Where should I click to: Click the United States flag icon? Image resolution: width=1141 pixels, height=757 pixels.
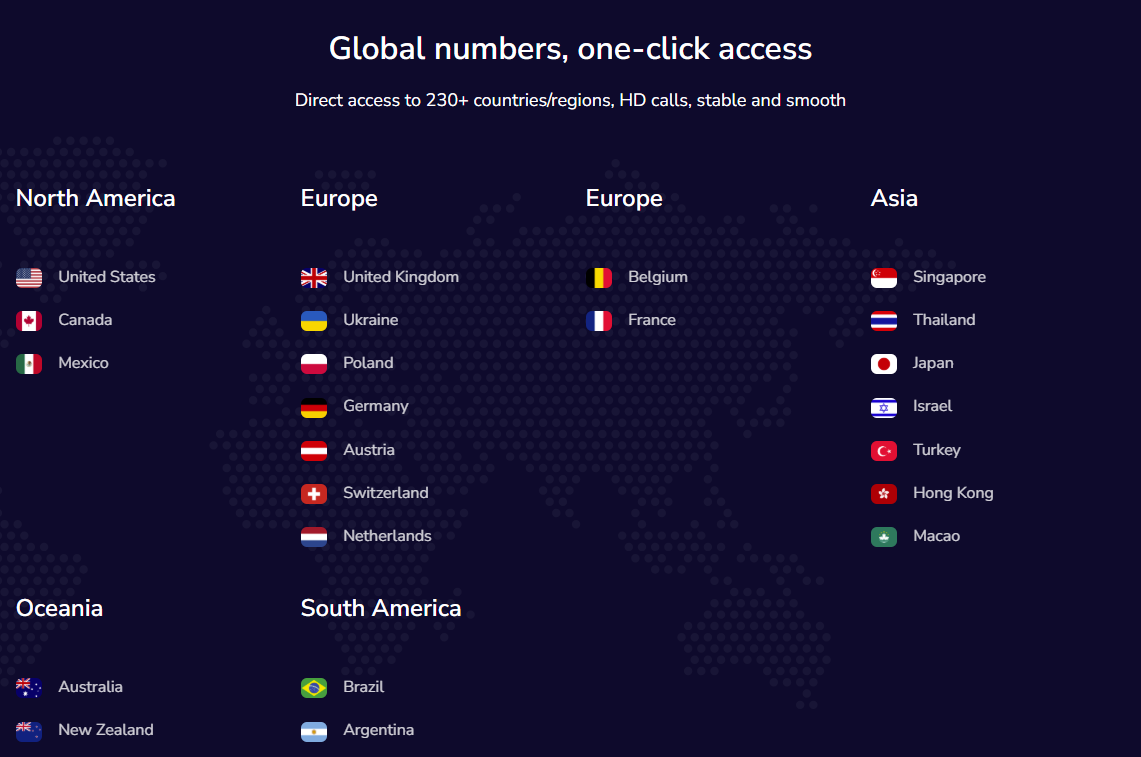coord(29,278)
